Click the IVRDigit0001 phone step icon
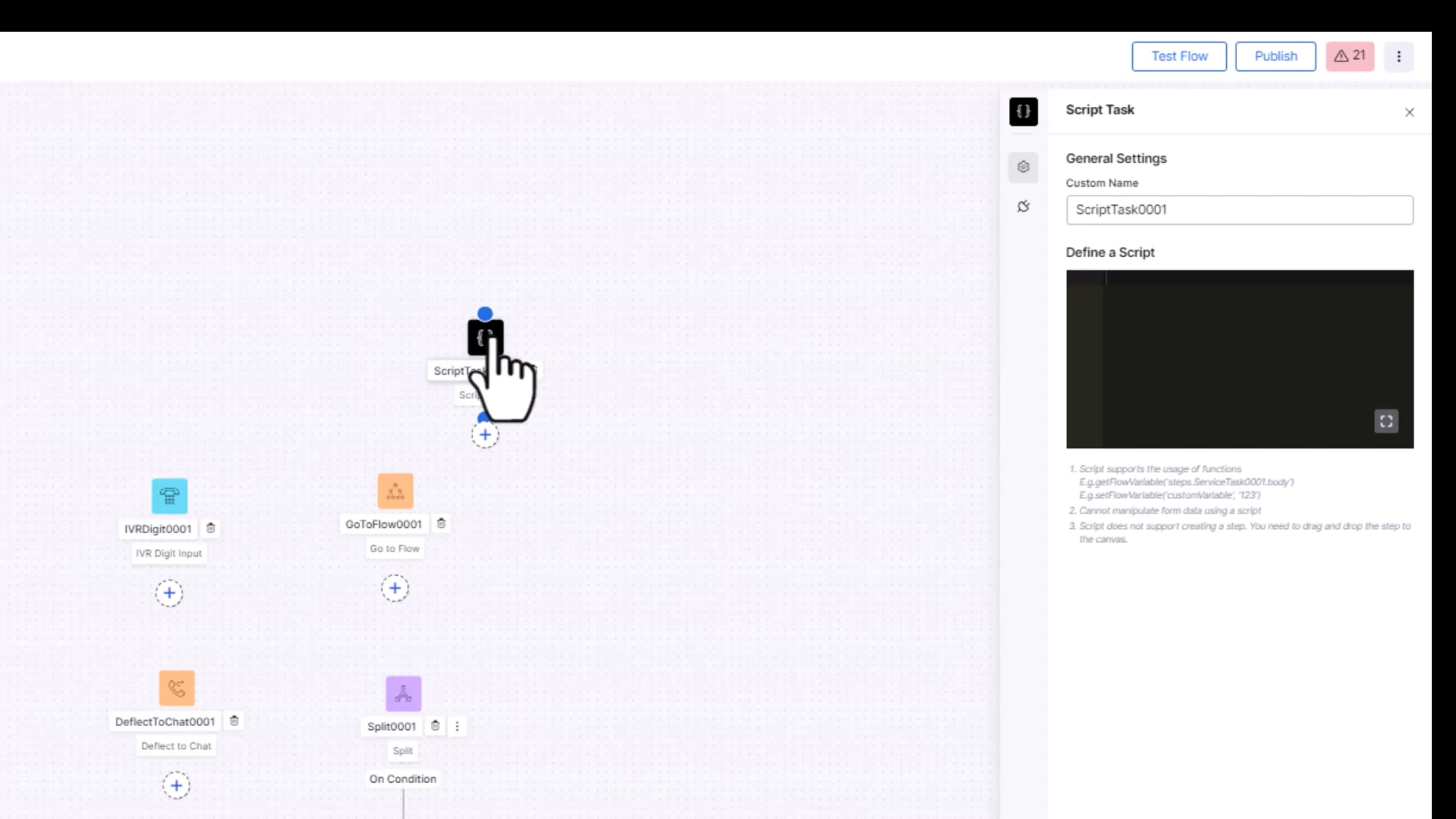1456x819 pixels. click(169, 496)
